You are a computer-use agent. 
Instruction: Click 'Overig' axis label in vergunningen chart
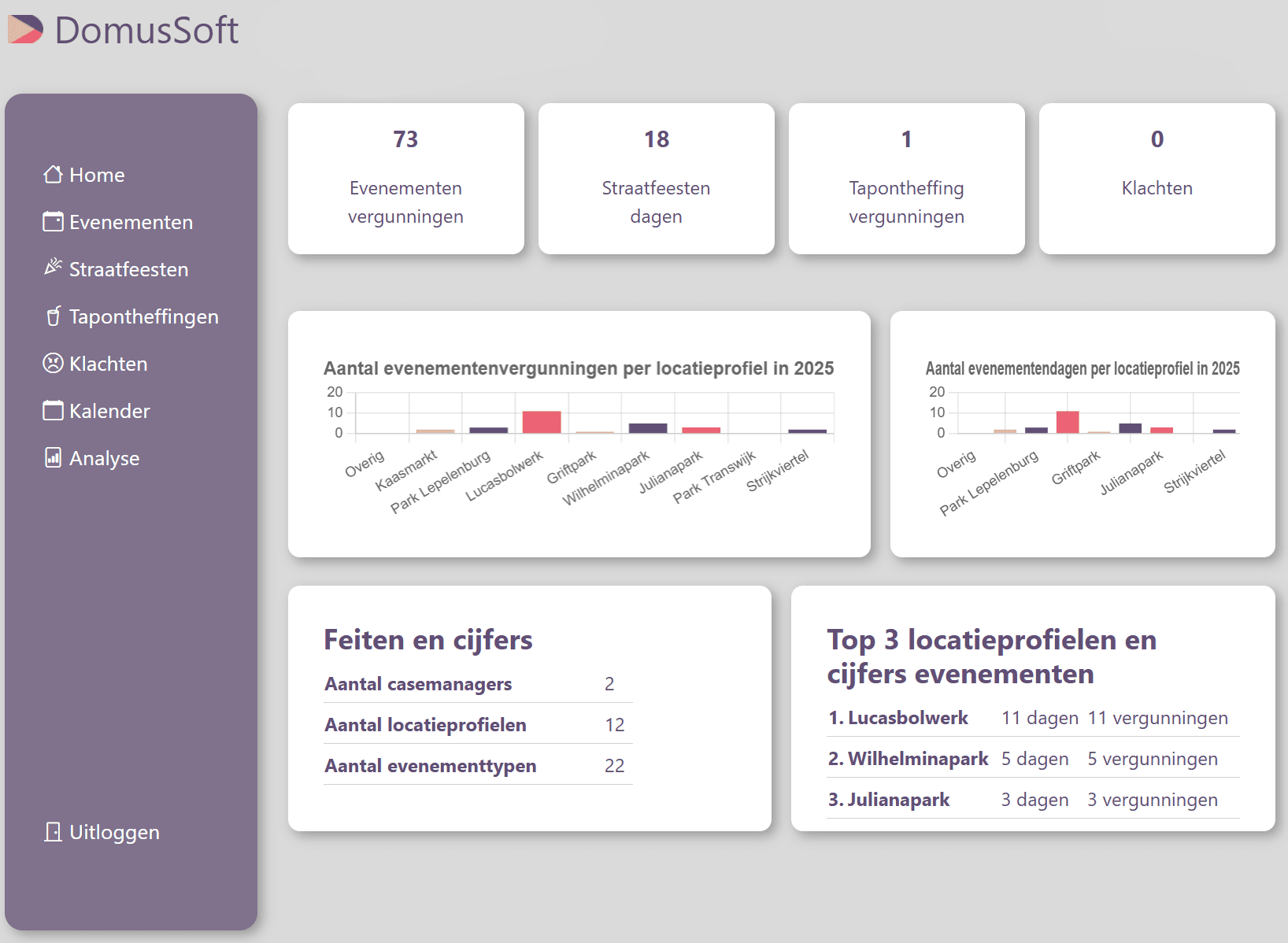365,464
